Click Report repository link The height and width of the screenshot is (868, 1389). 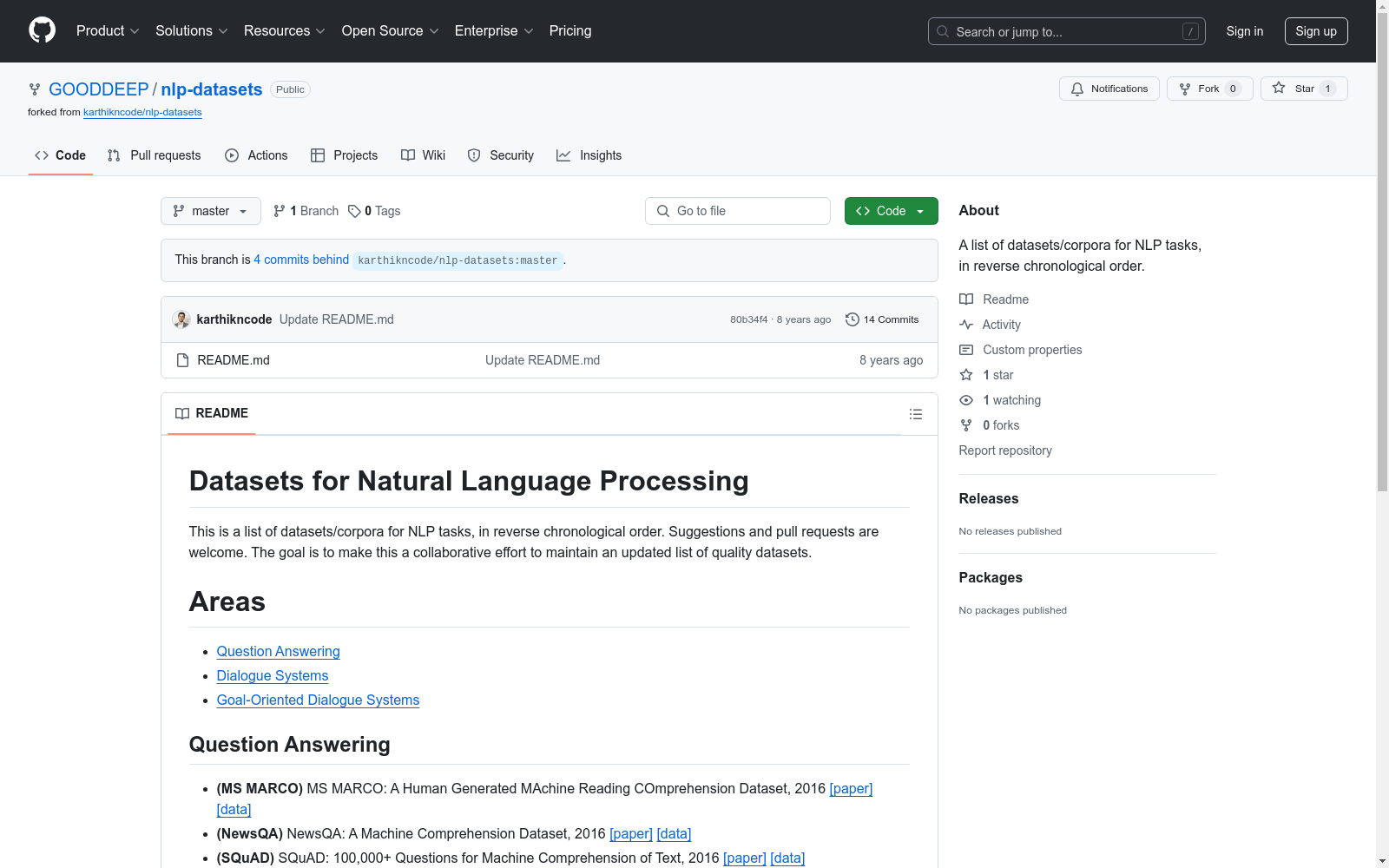tap(1005, 450)
